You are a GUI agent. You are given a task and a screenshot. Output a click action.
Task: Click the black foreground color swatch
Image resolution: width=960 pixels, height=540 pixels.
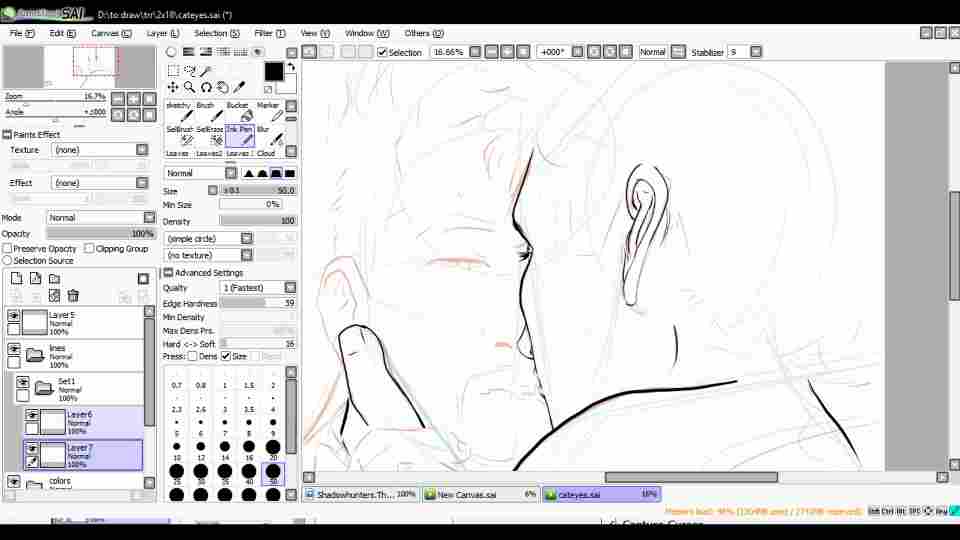[274, 72]
